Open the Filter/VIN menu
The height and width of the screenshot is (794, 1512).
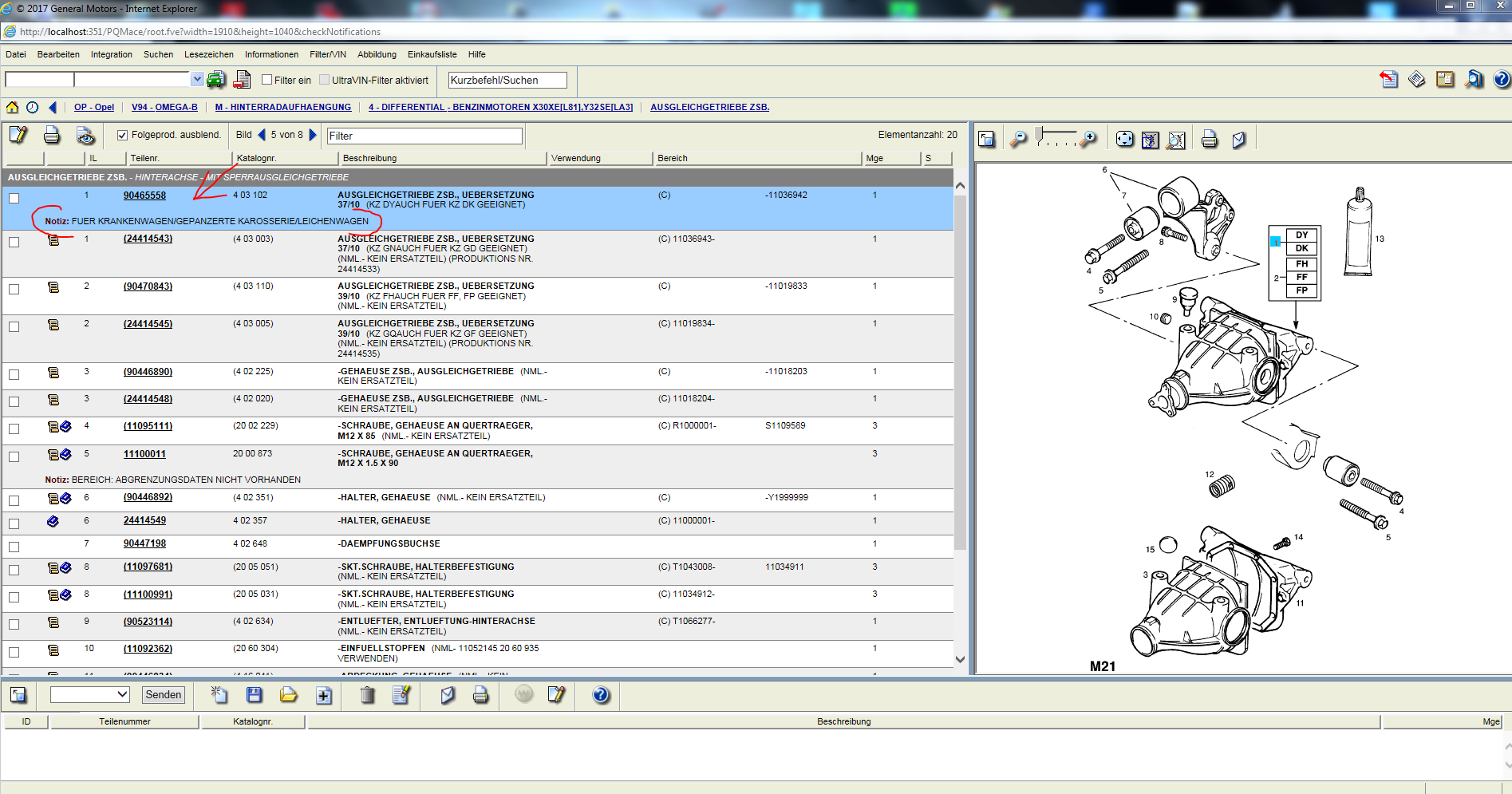328,54
